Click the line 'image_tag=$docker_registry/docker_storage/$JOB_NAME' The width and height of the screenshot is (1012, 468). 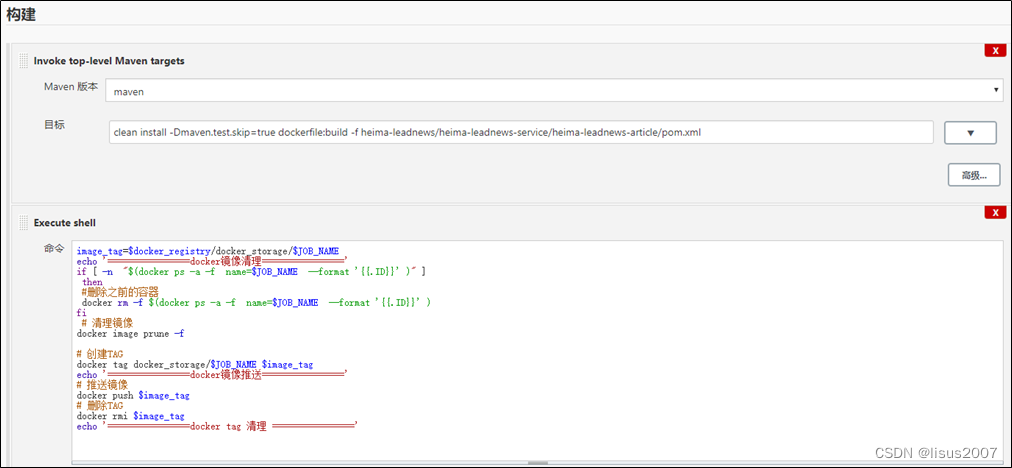[x=207, y=251]
